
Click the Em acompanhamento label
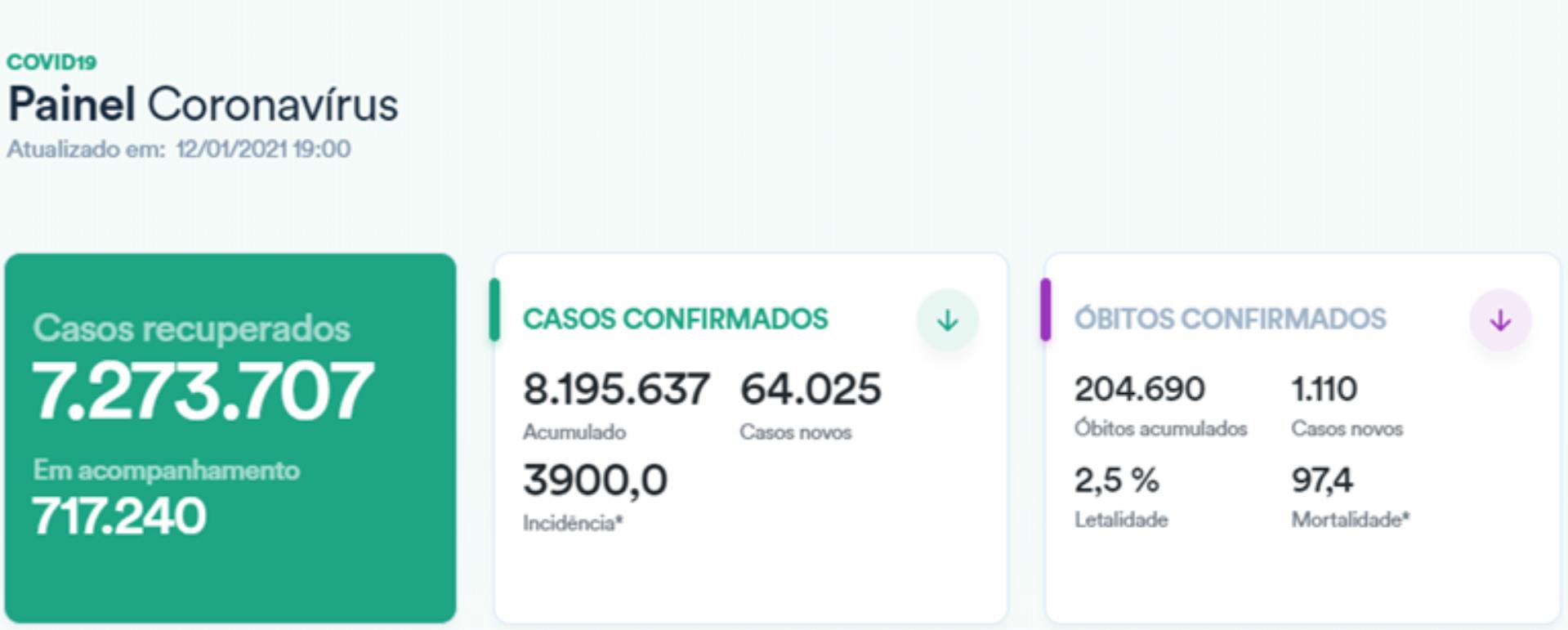click(x=166, y=471)
